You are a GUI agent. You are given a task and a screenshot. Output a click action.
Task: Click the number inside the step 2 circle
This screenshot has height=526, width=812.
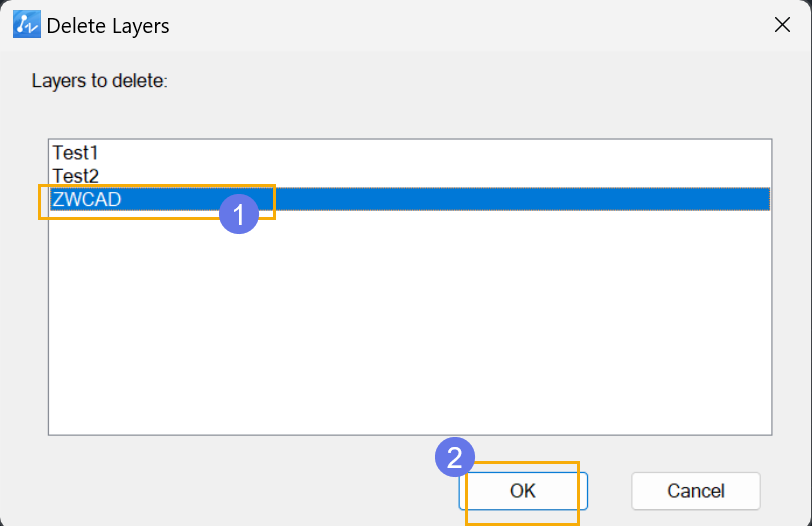coord(455,458)
